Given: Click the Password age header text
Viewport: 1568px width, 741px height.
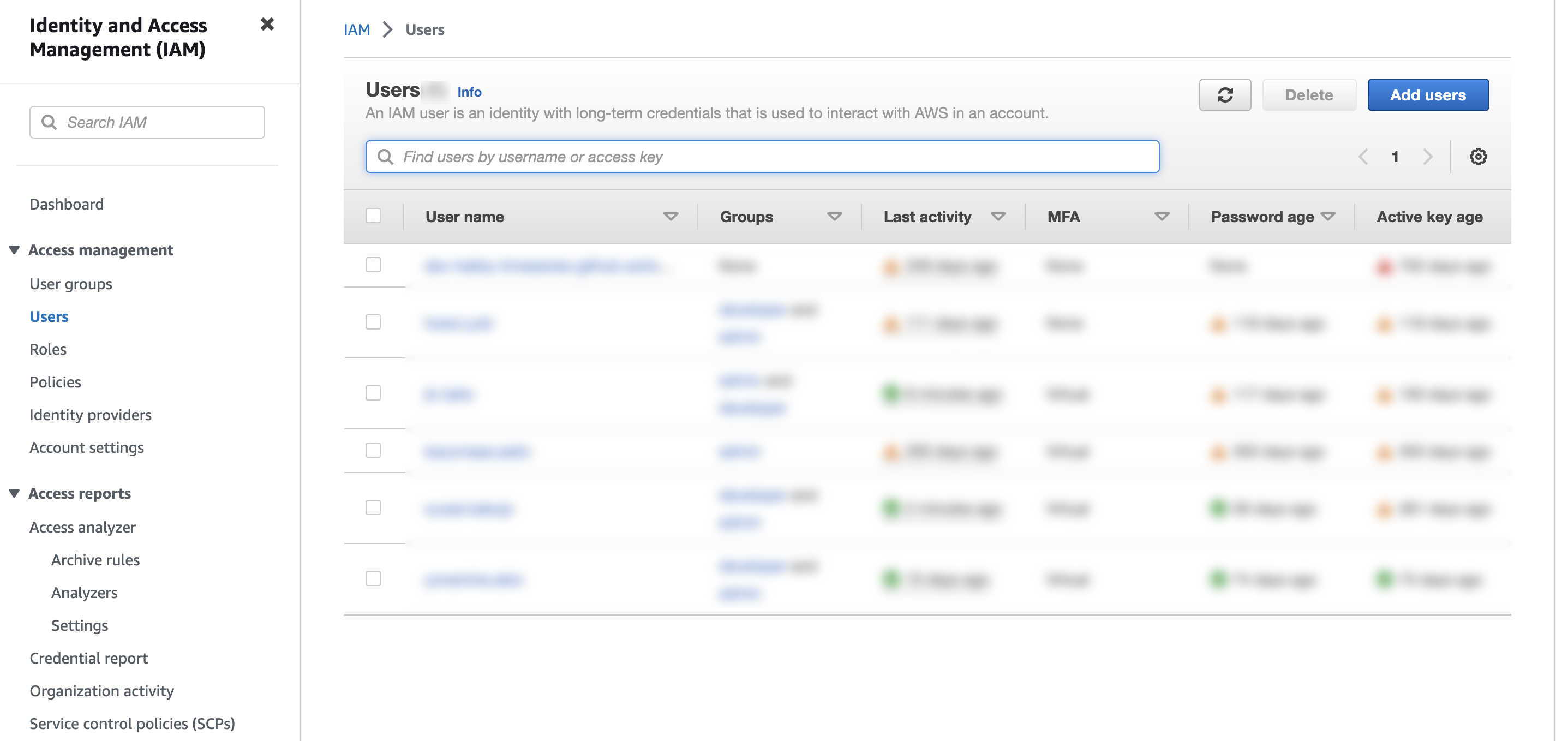Looking at the screenshot, I should point(1262,217).
